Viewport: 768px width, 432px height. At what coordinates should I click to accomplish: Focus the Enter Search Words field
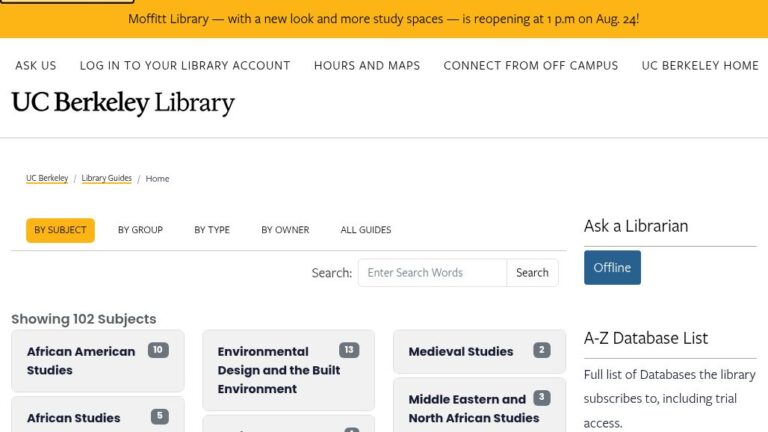[432, 273]
